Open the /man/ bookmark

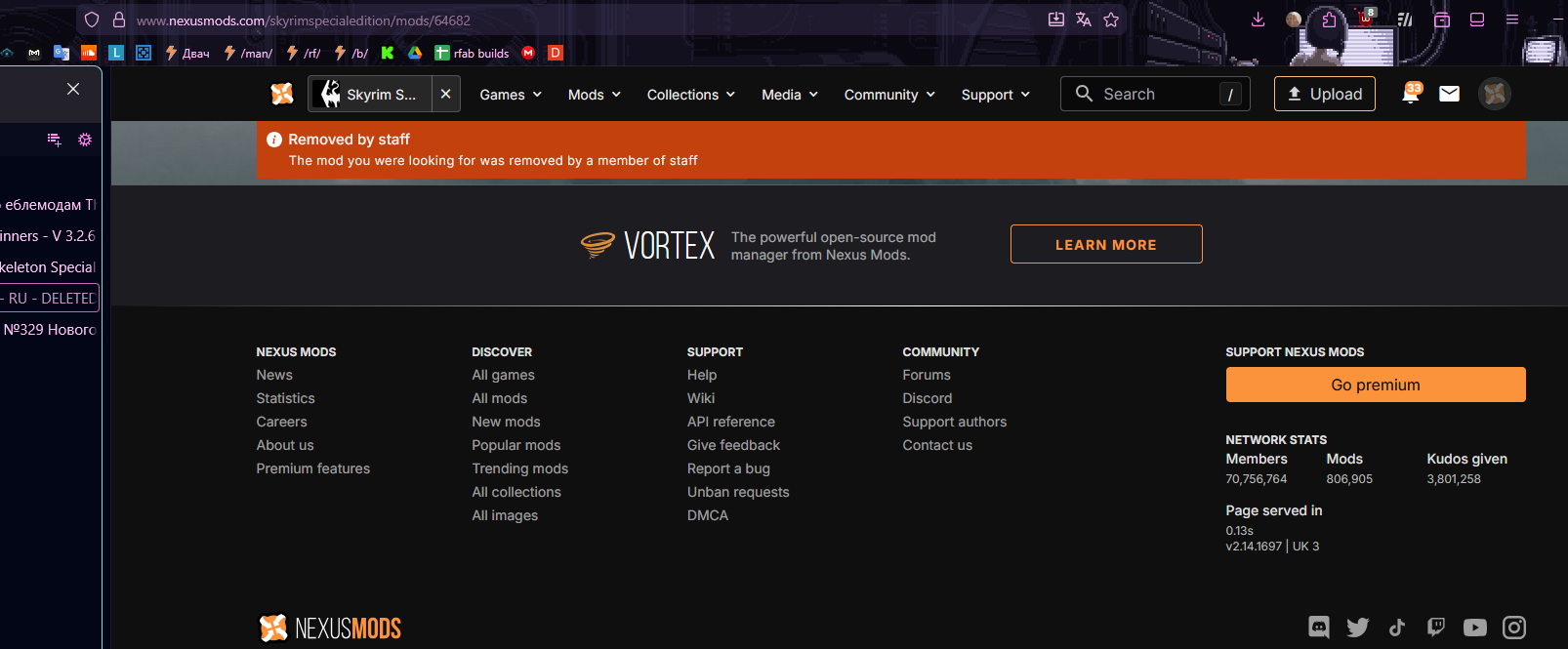pos(248,53)
